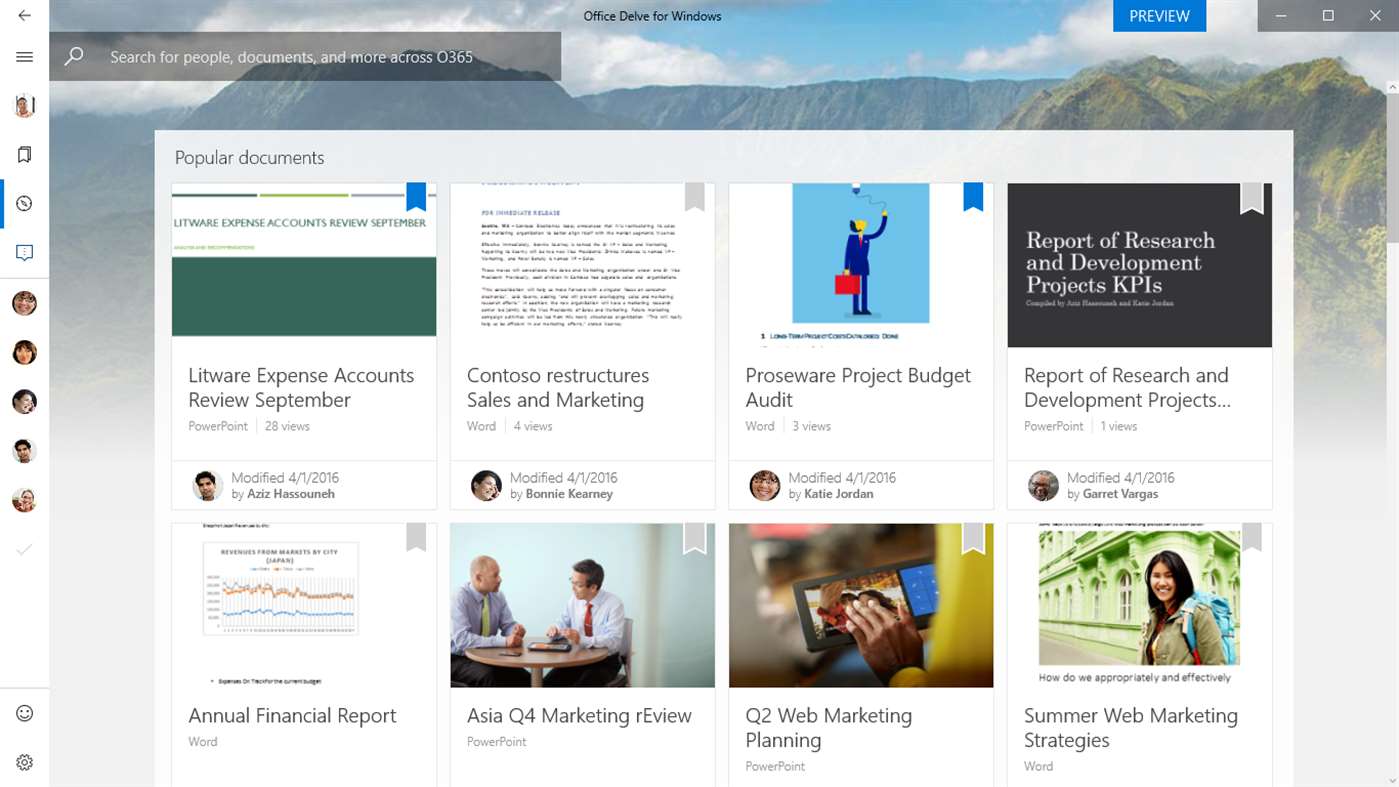The height and width of the screenshot is (787, 1399).
Task: Click Katie Jordan's avatar picture
Action: [x=764, y=485]
